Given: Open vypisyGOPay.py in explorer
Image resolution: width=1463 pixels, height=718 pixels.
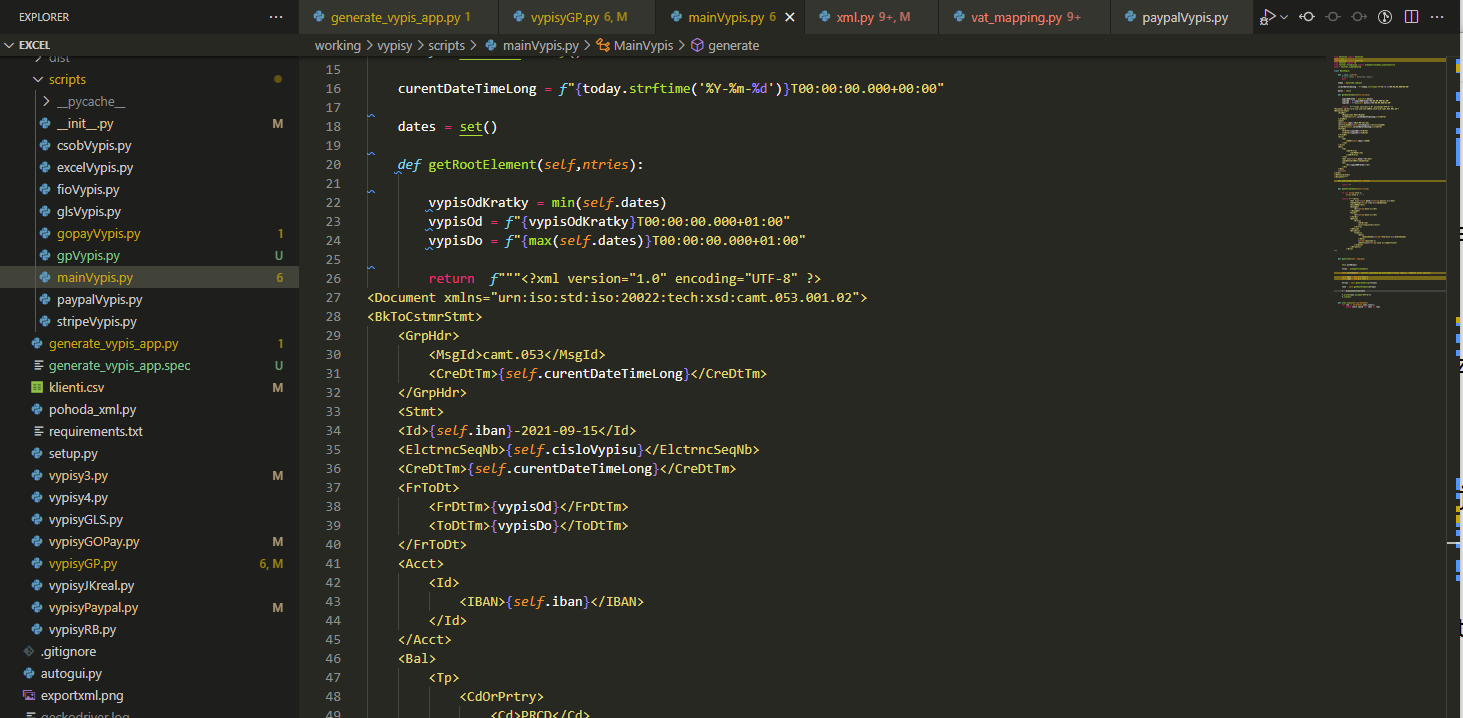Looking at the screenshot, I should click(149, 541).
